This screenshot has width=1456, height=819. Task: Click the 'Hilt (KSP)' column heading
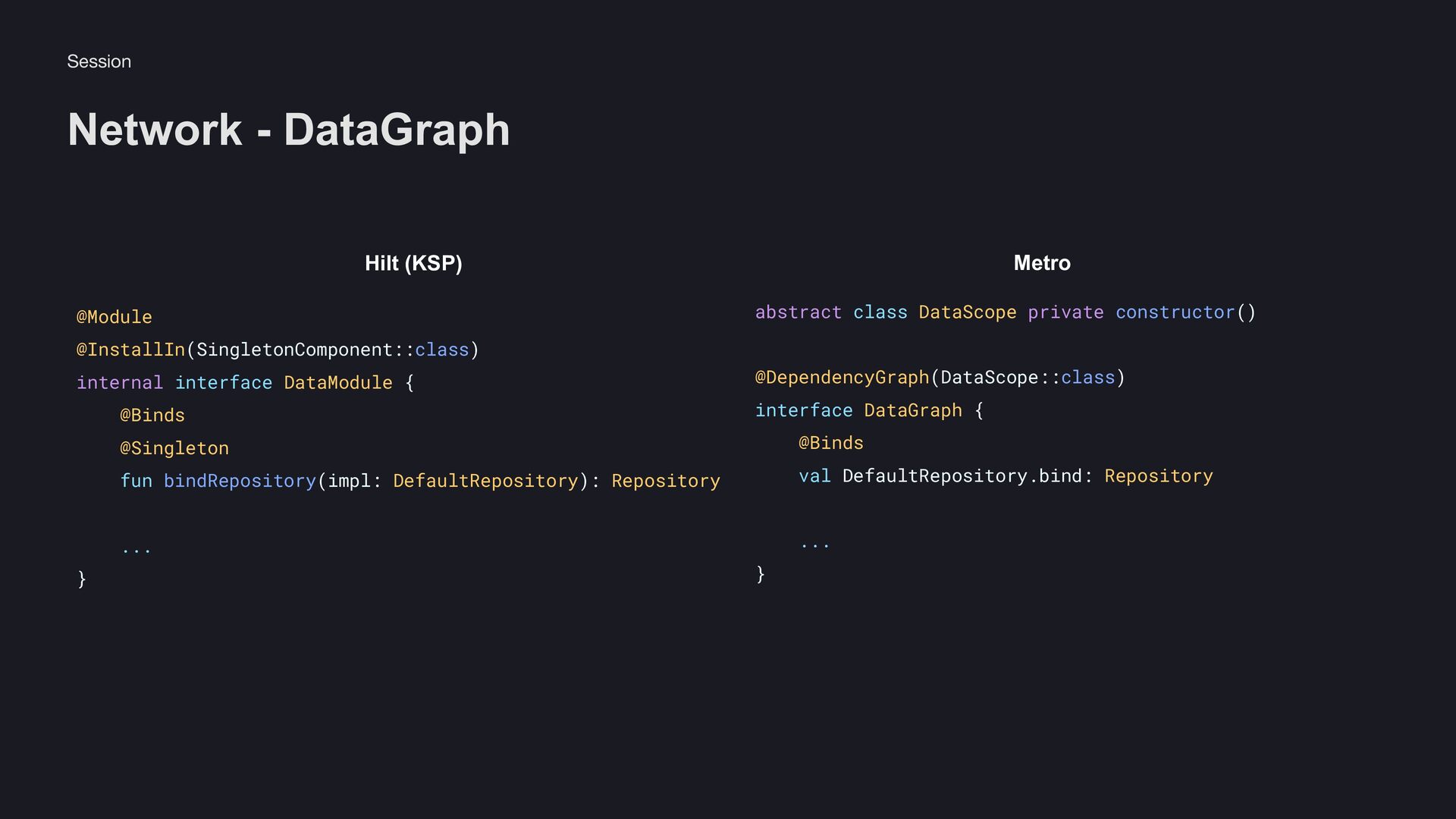(413, 263)
